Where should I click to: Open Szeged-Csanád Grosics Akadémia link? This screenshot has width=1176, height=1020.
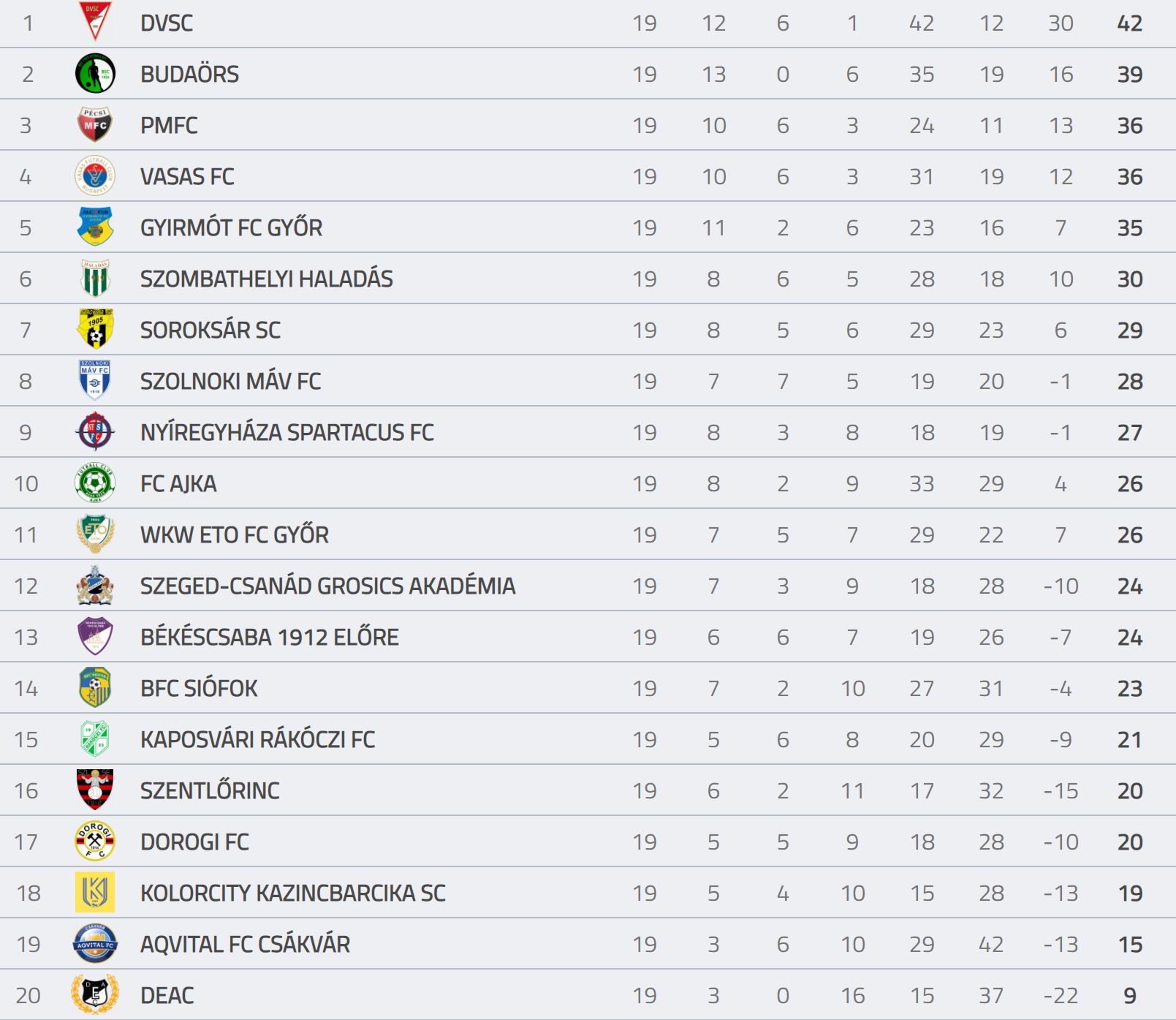tap(327, 586)
